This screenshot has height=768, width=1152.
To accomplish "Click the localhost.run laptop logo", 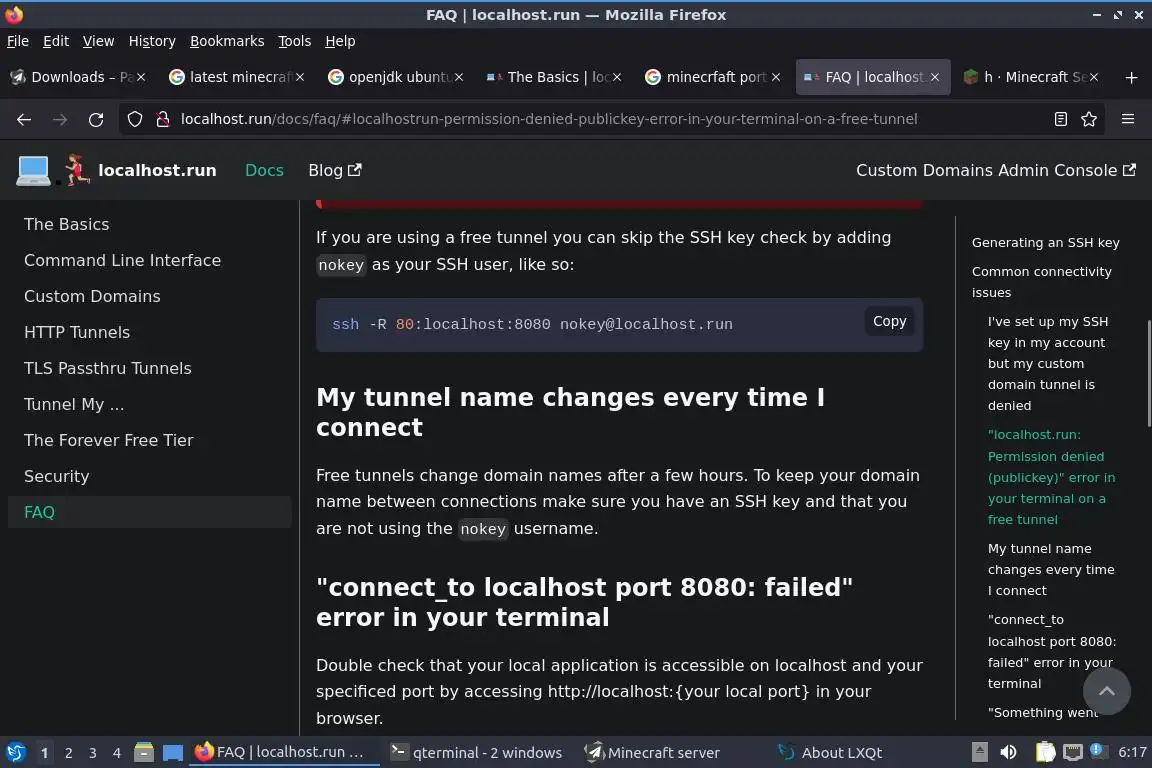I will 34,171.
